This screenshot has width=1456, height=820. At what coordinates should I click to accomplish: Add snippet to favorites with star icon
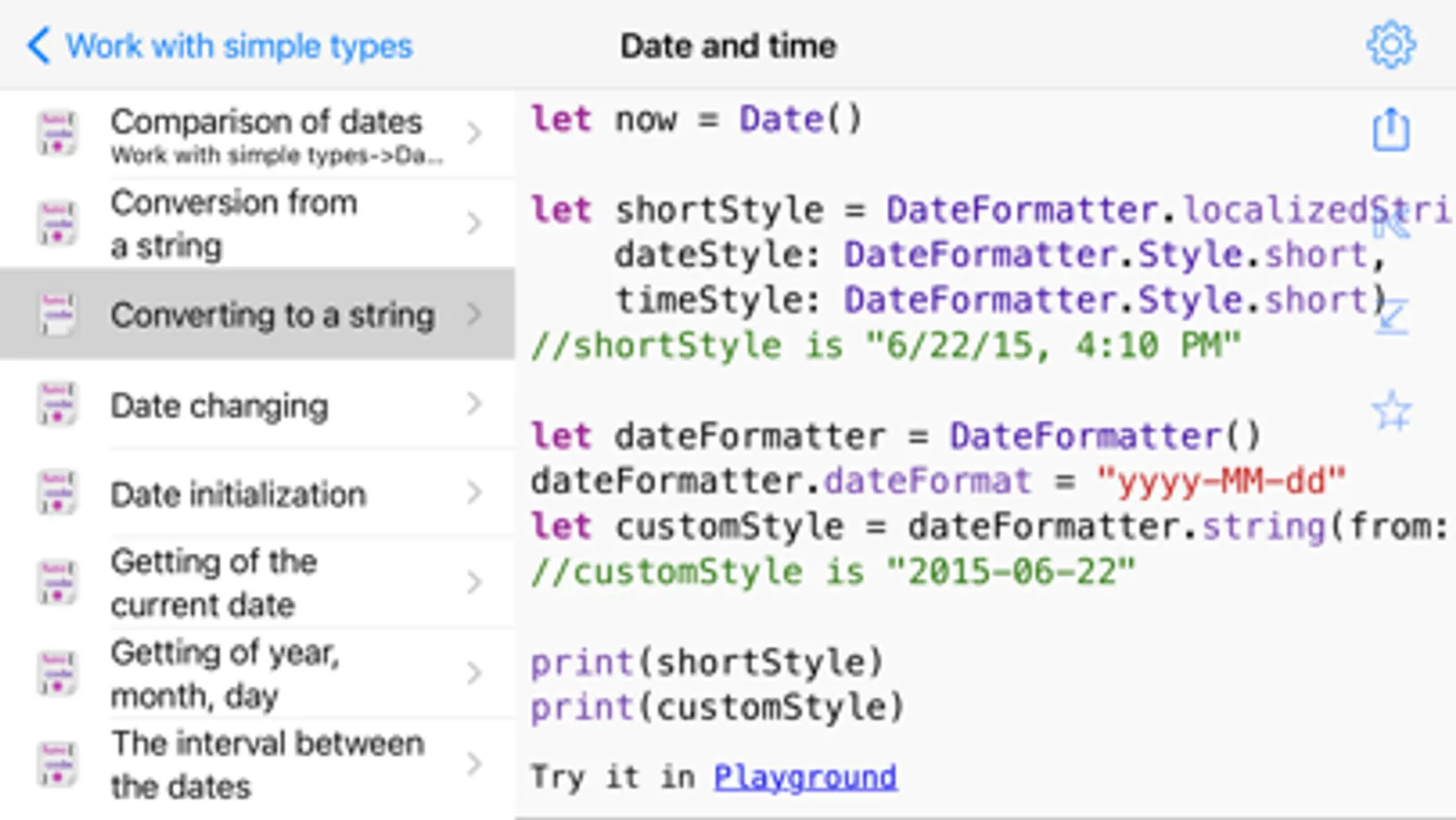click(1391, 411)
